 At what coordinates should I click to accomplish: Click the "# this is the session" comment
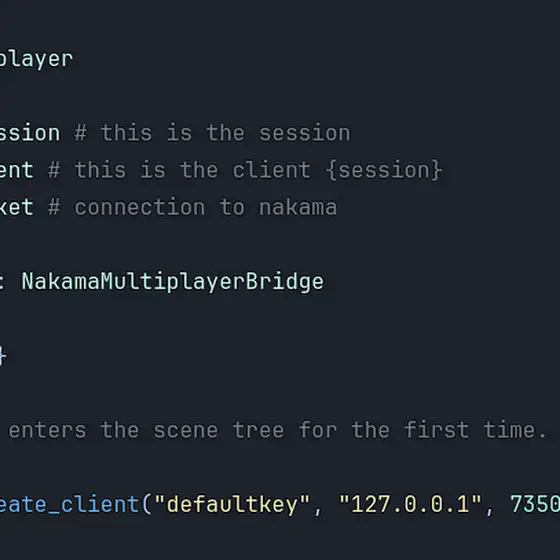point(212,133)
